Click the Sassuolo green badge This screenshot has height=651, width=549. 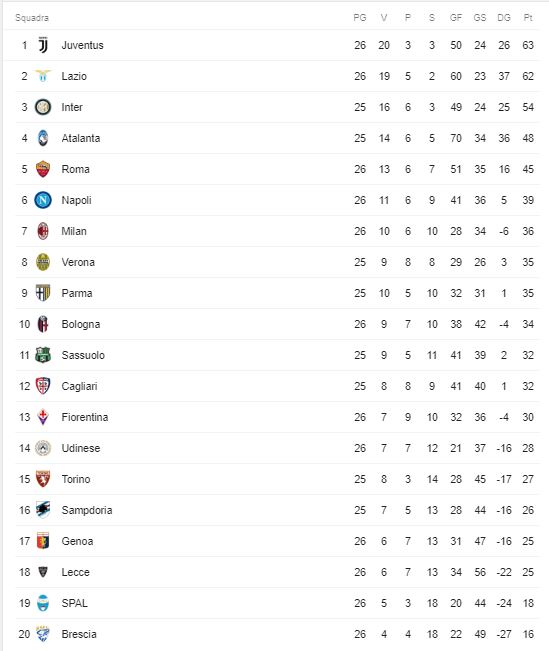coord(43,355)
